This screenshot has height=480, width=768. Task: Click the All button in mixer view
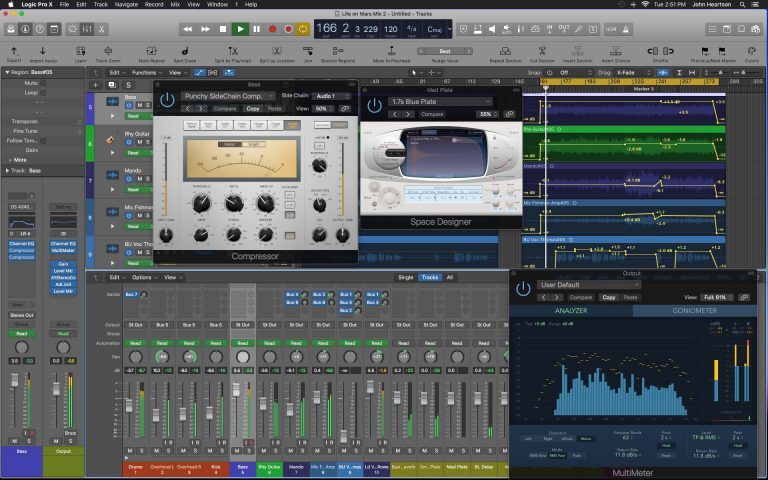(450, 277)
